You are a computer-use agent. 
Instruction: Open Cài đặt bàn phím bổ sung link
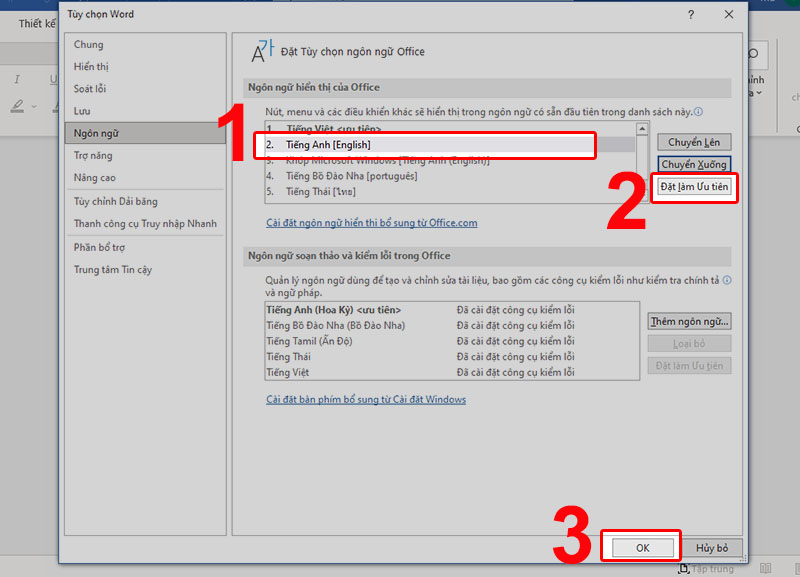[366, 399]
